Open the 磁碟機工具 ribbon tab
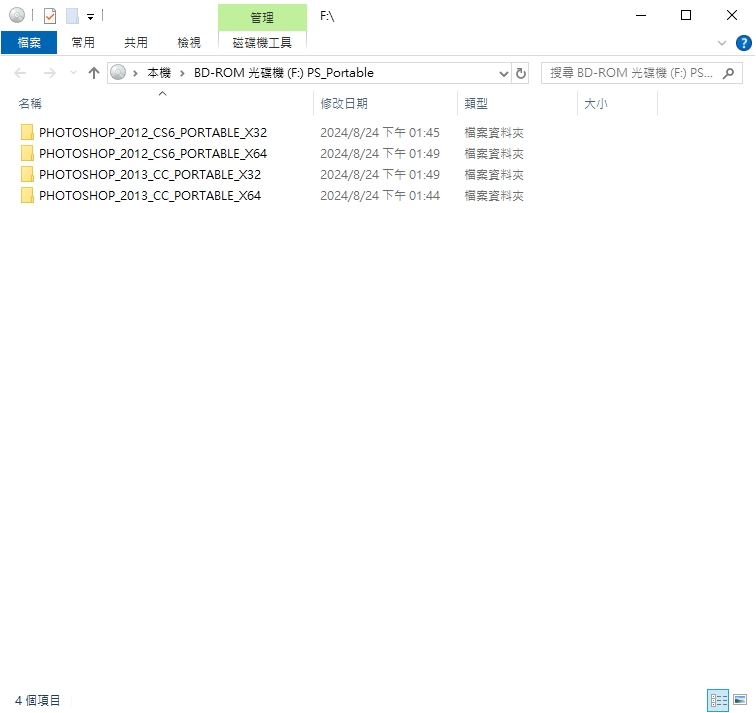 pos(262,43)
